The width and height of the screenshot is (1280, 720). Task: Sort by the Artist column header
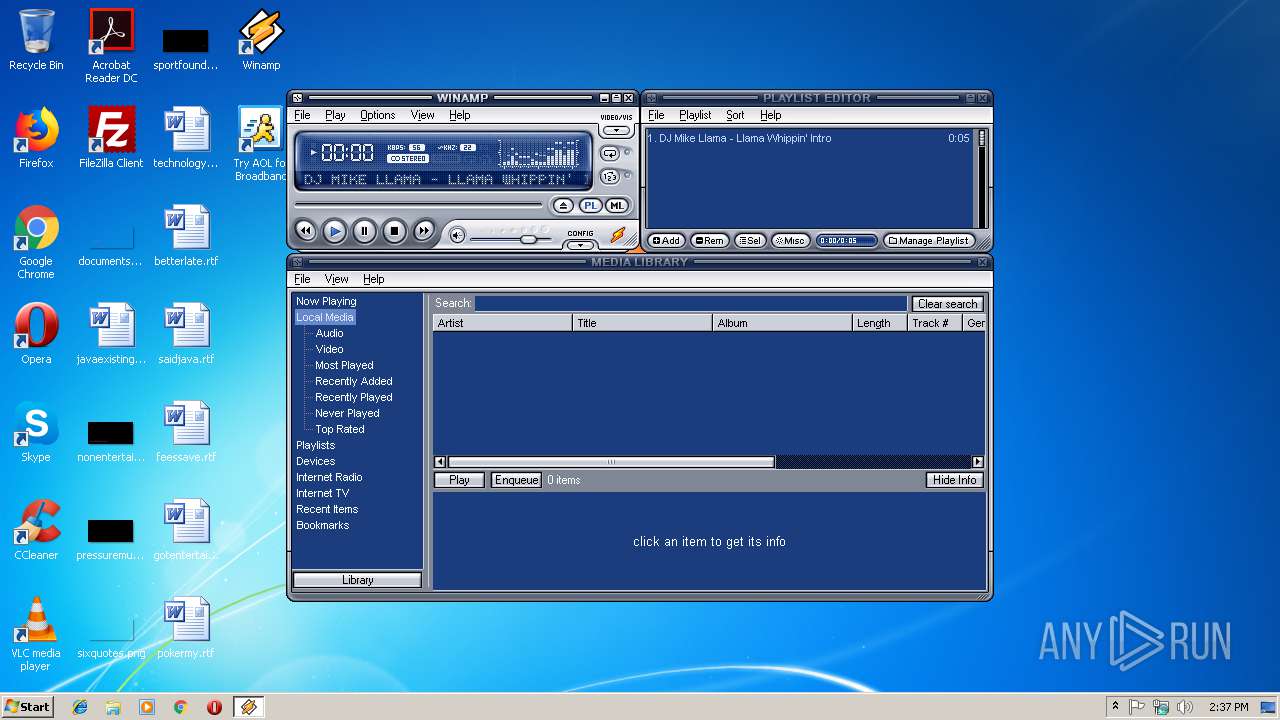tap(502, 323)
